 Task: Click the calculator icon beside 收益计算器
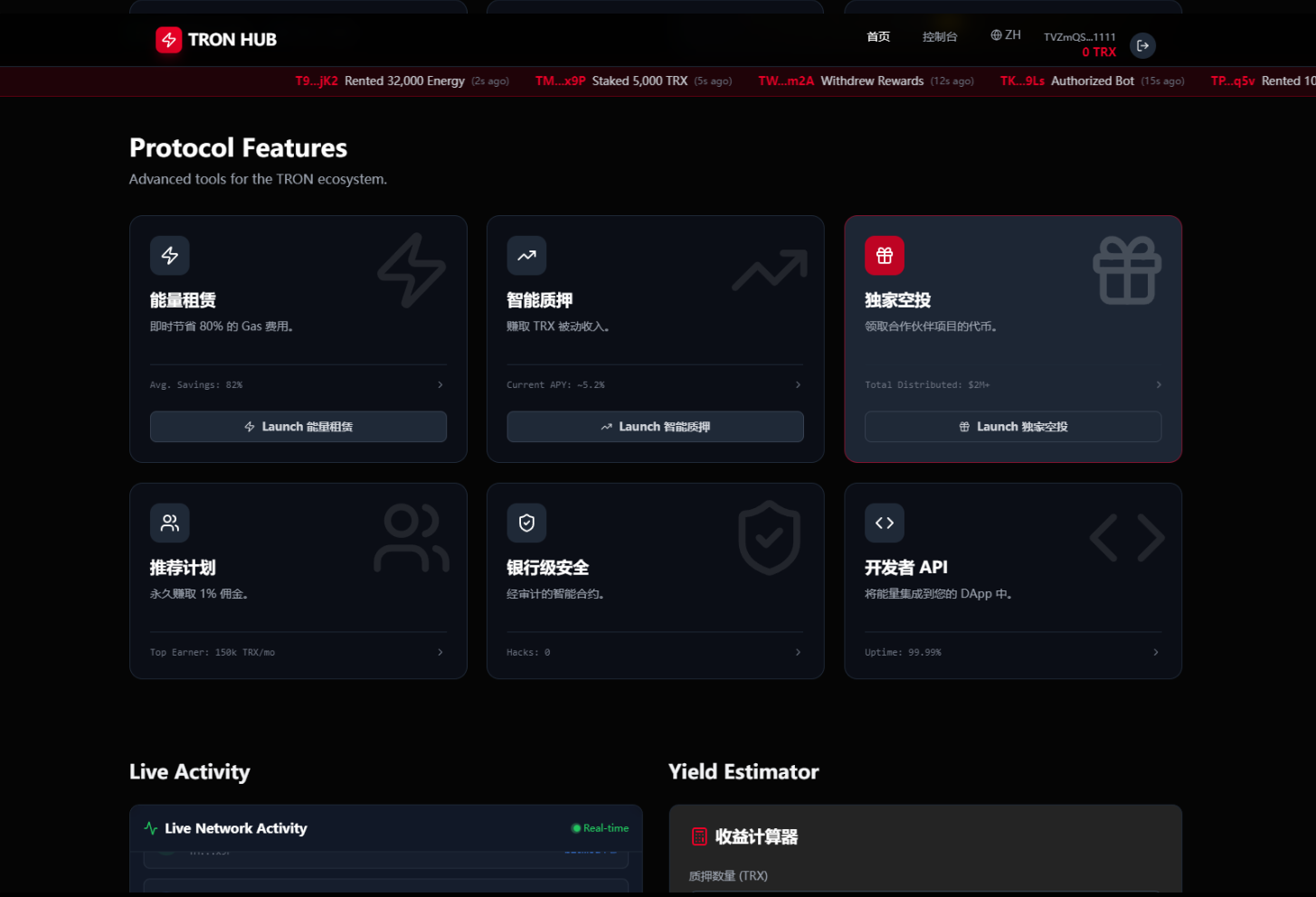pos(699,836)
